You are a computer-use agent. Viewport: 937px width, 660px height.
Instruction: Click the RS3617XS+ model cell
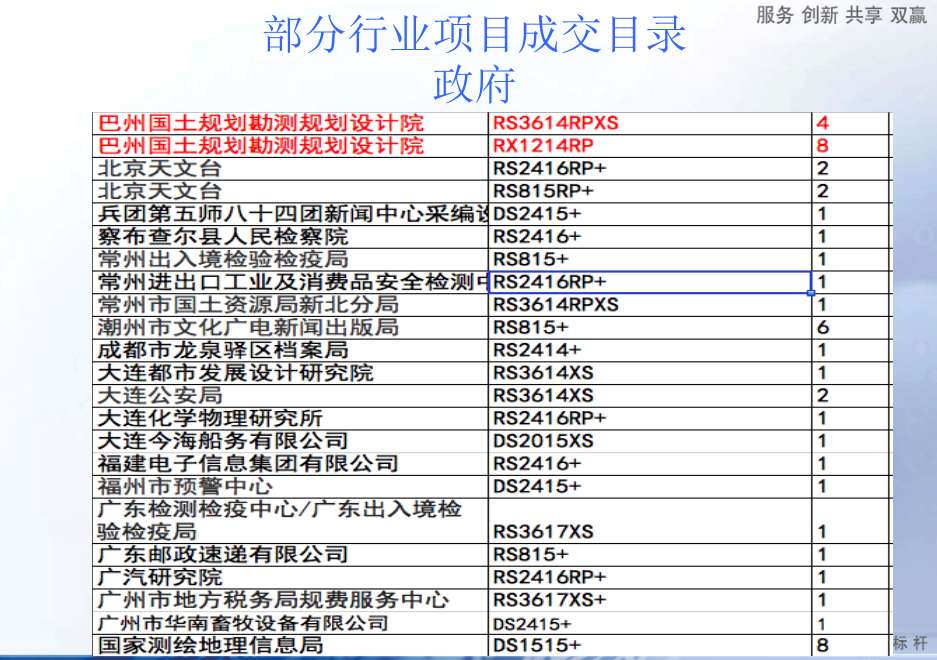click(650, 600)
